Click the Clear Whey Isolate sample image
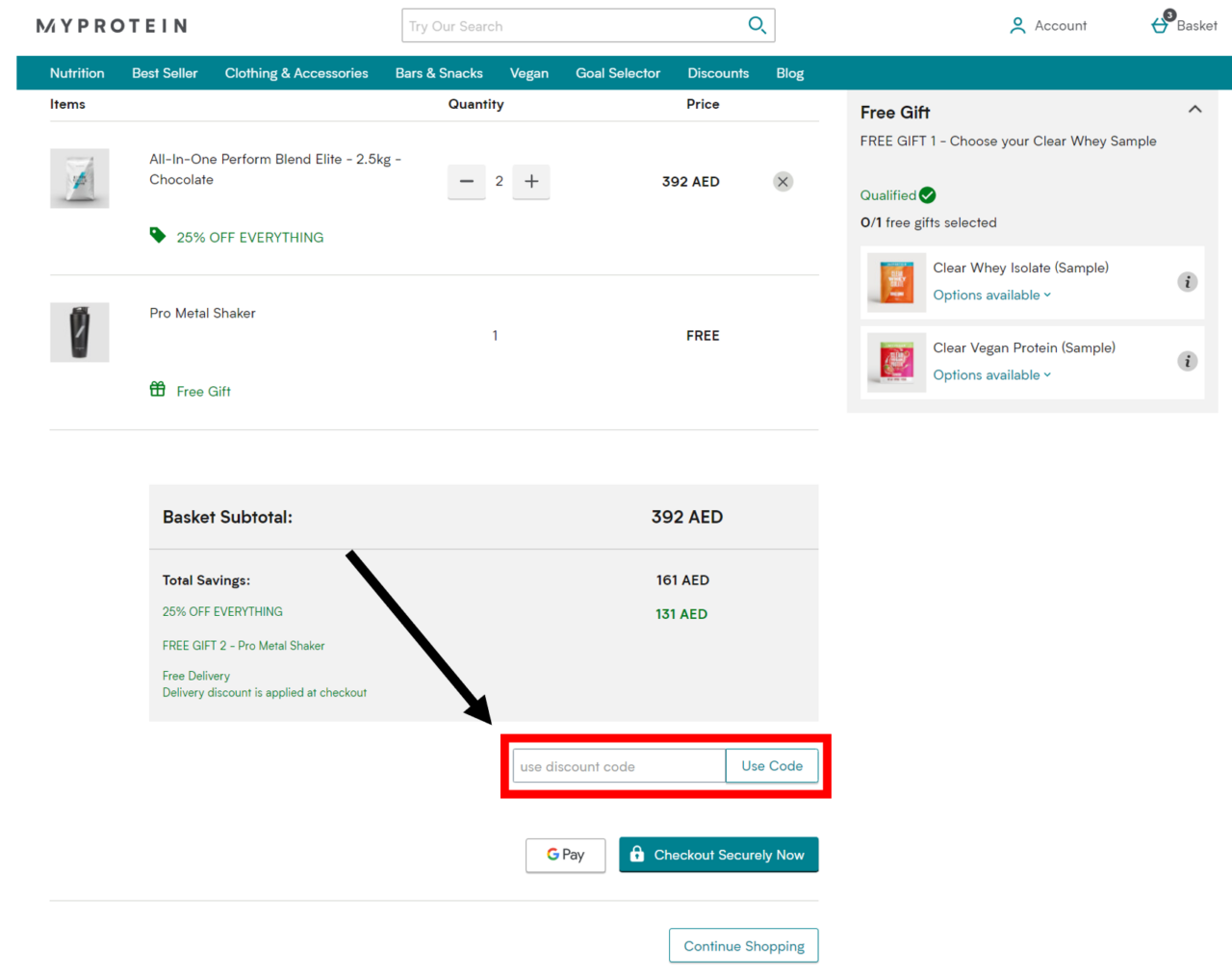1232x976 pixels. [x=896, y=282]
